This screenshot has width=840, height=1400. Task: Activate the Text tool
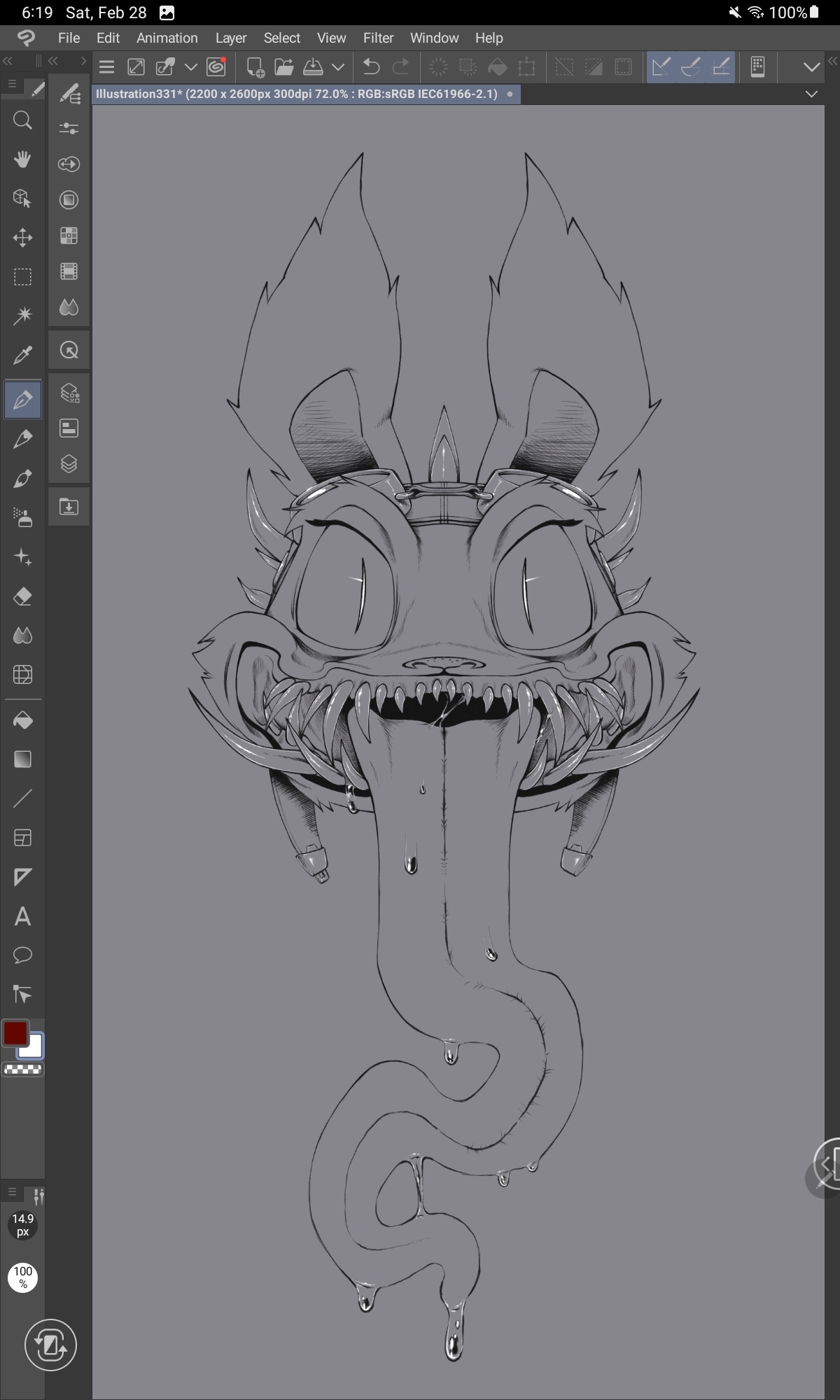click(22, 916)
